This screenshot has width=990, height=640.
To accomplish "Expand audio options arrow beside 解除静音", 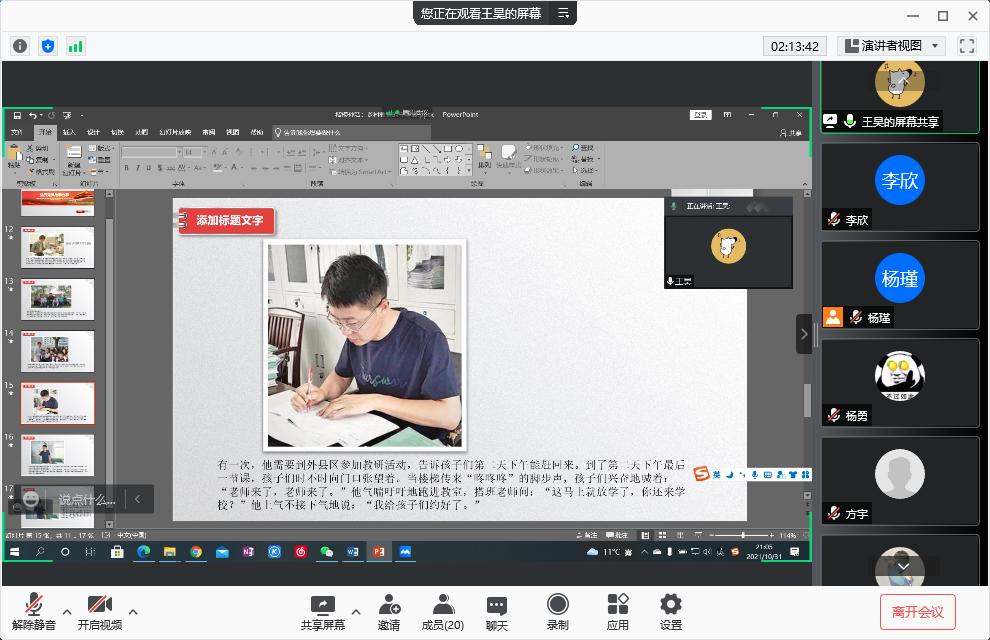I will (67, 611).
